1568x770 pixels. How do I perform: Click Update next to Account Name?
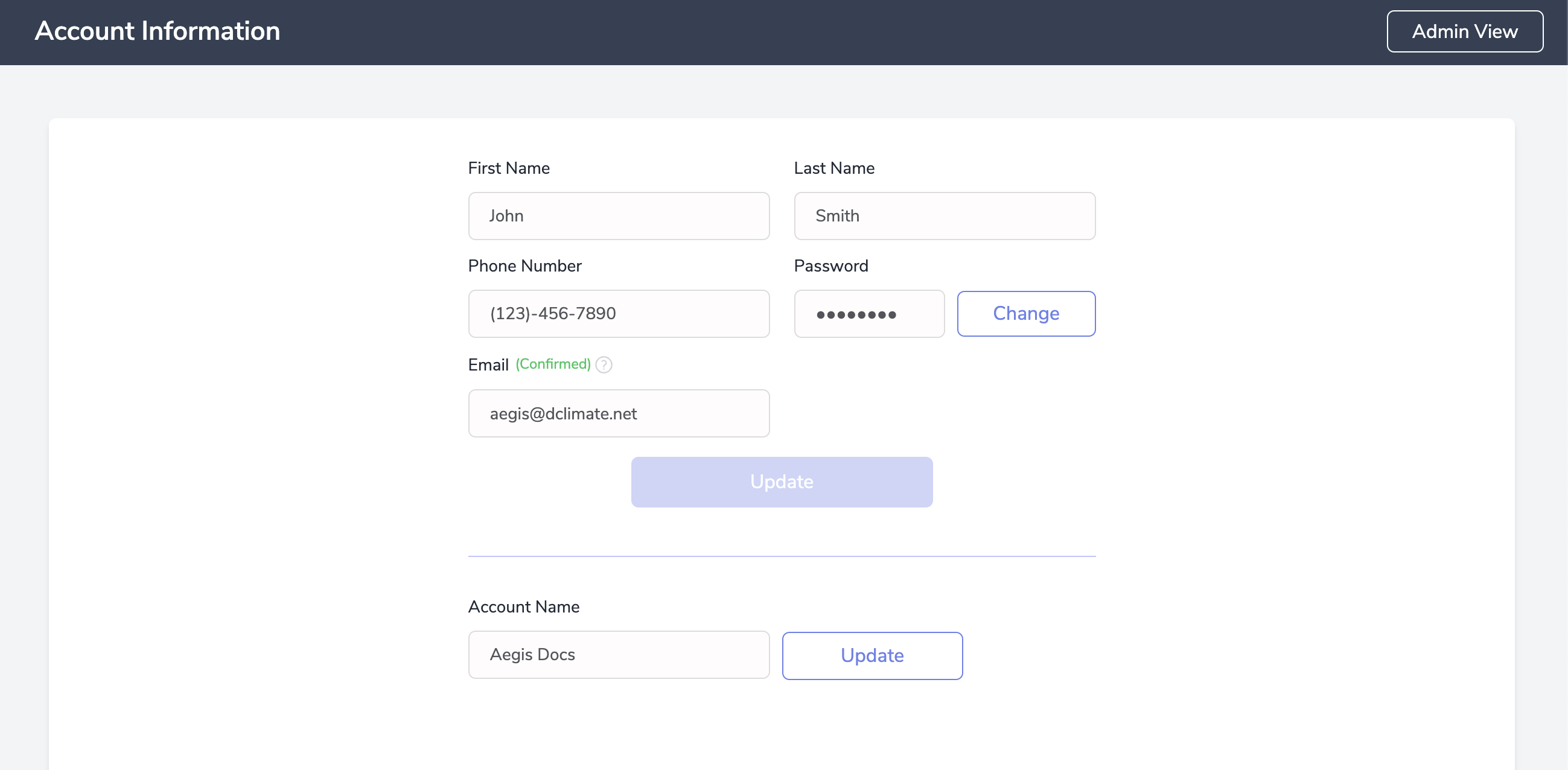point(872,655)
